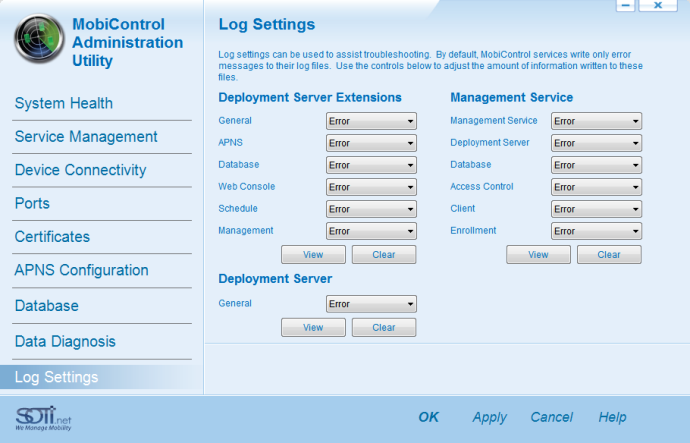This screenshot has height=443, width=690.
Task: Cancel the changes
Action: 552,417
